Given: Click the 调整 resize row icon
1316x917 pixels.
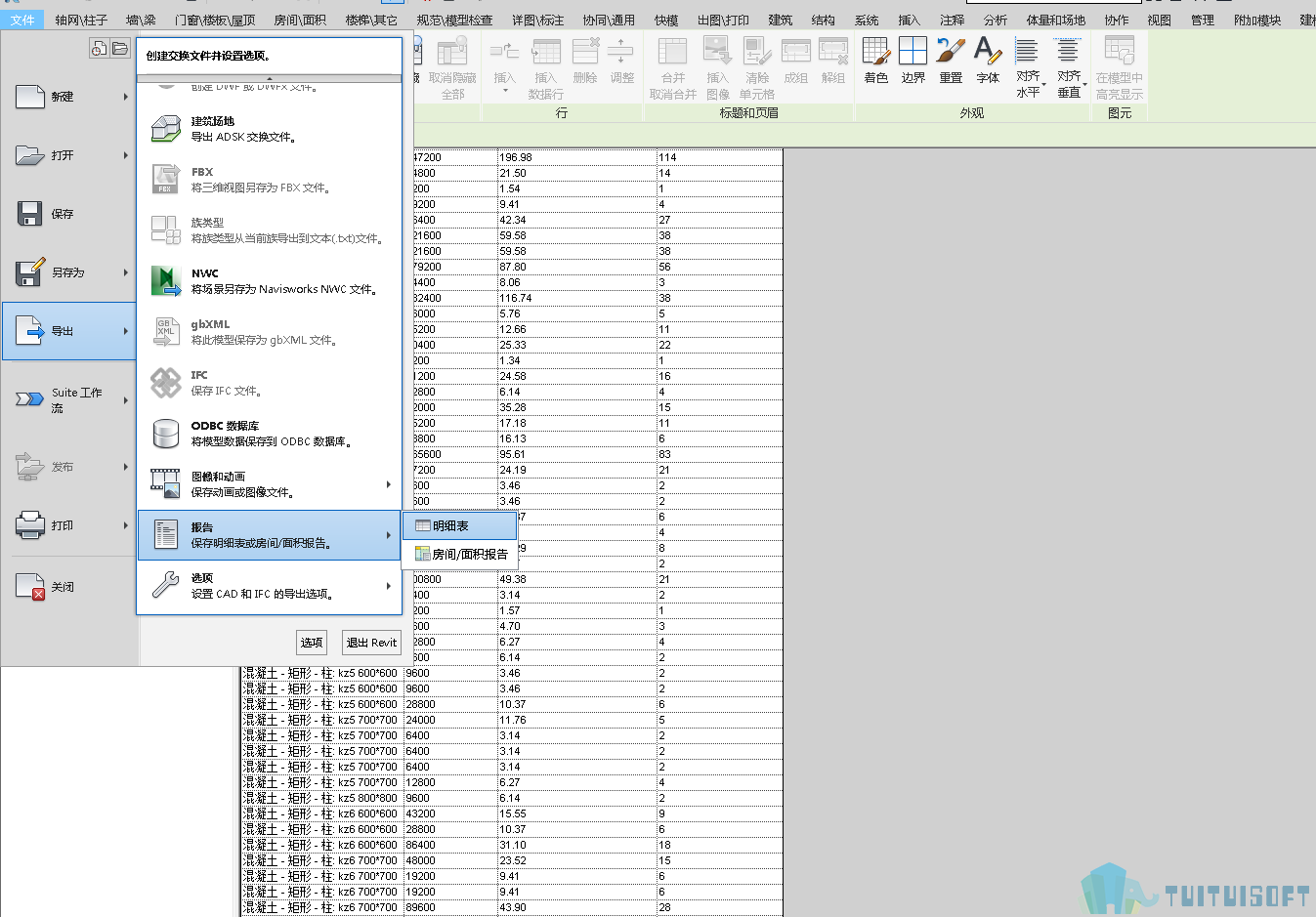Looking at the screenshot, I should 621,51.
